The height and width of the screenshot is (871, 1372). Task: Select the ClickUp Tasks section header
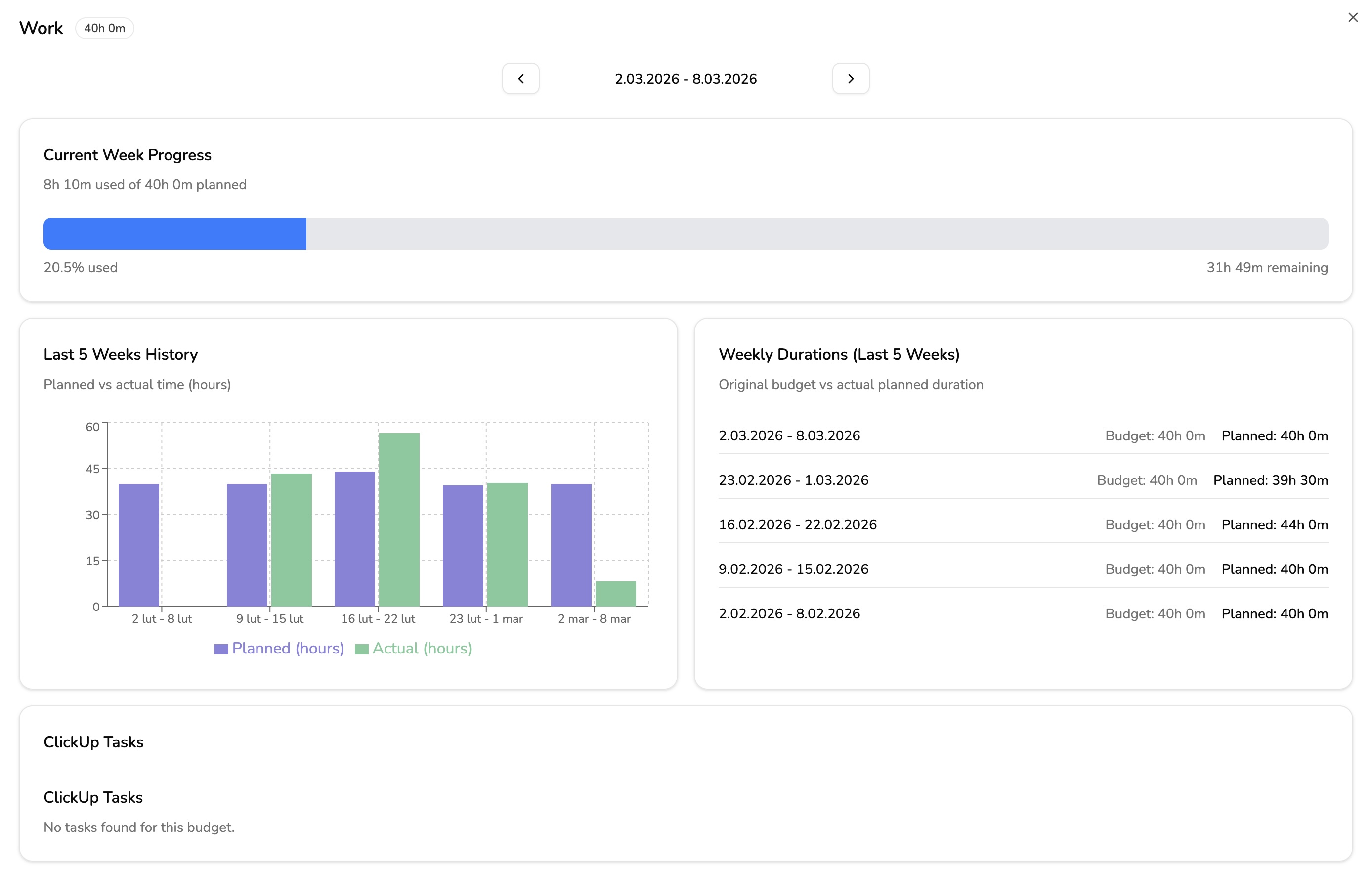coord(93,741)
